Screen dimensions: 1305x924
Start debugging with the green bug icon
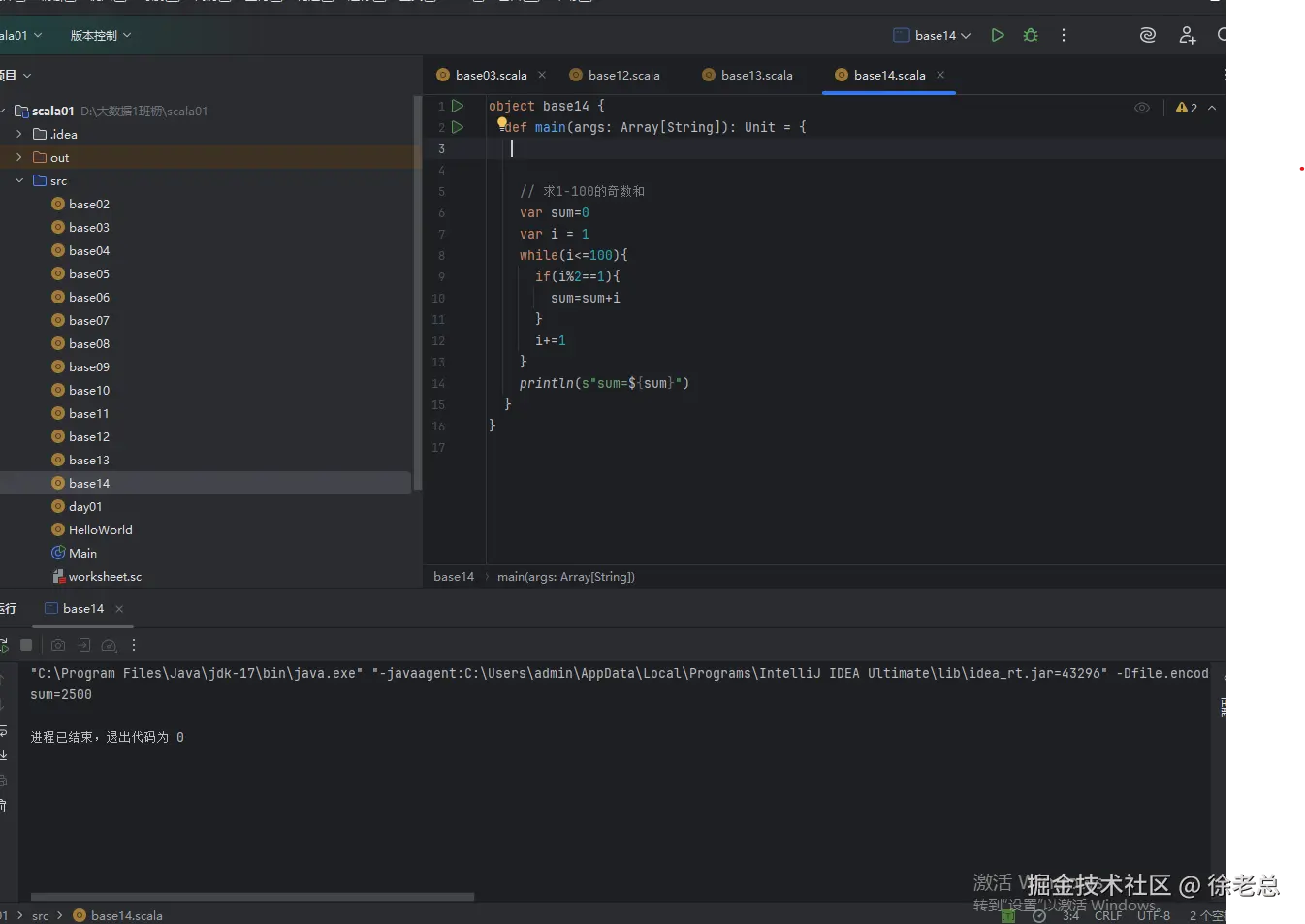(1031, 35)
